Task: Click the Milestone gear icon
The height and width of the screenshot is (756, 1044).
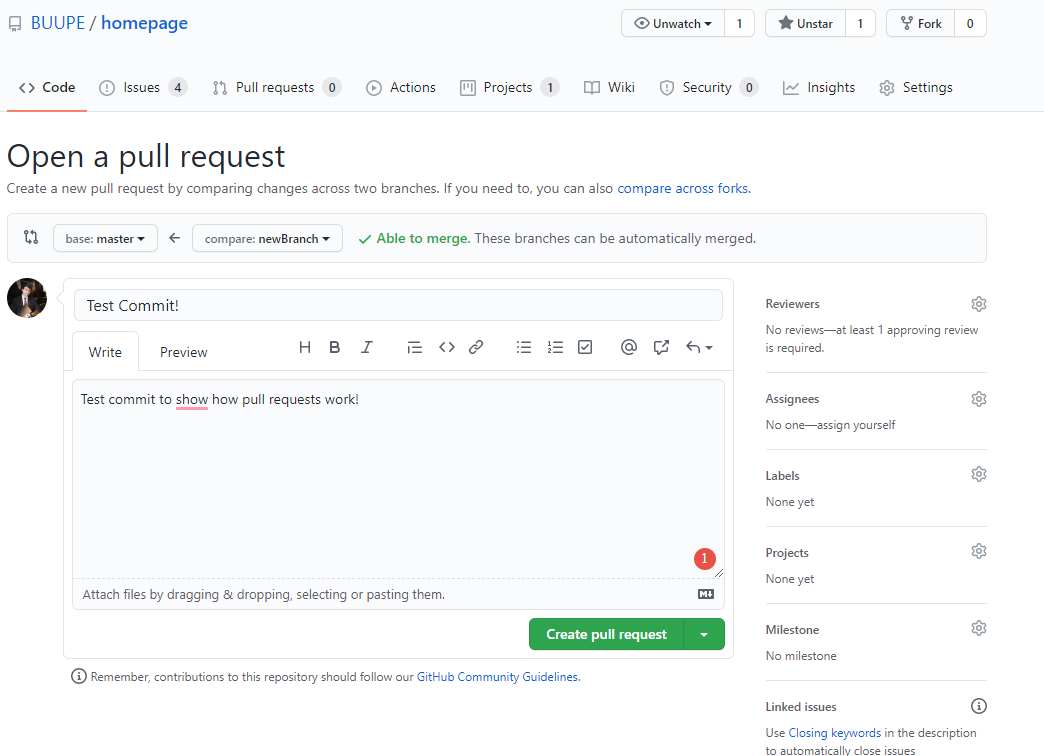Action: pyautogui.click(x=978, y=628)
